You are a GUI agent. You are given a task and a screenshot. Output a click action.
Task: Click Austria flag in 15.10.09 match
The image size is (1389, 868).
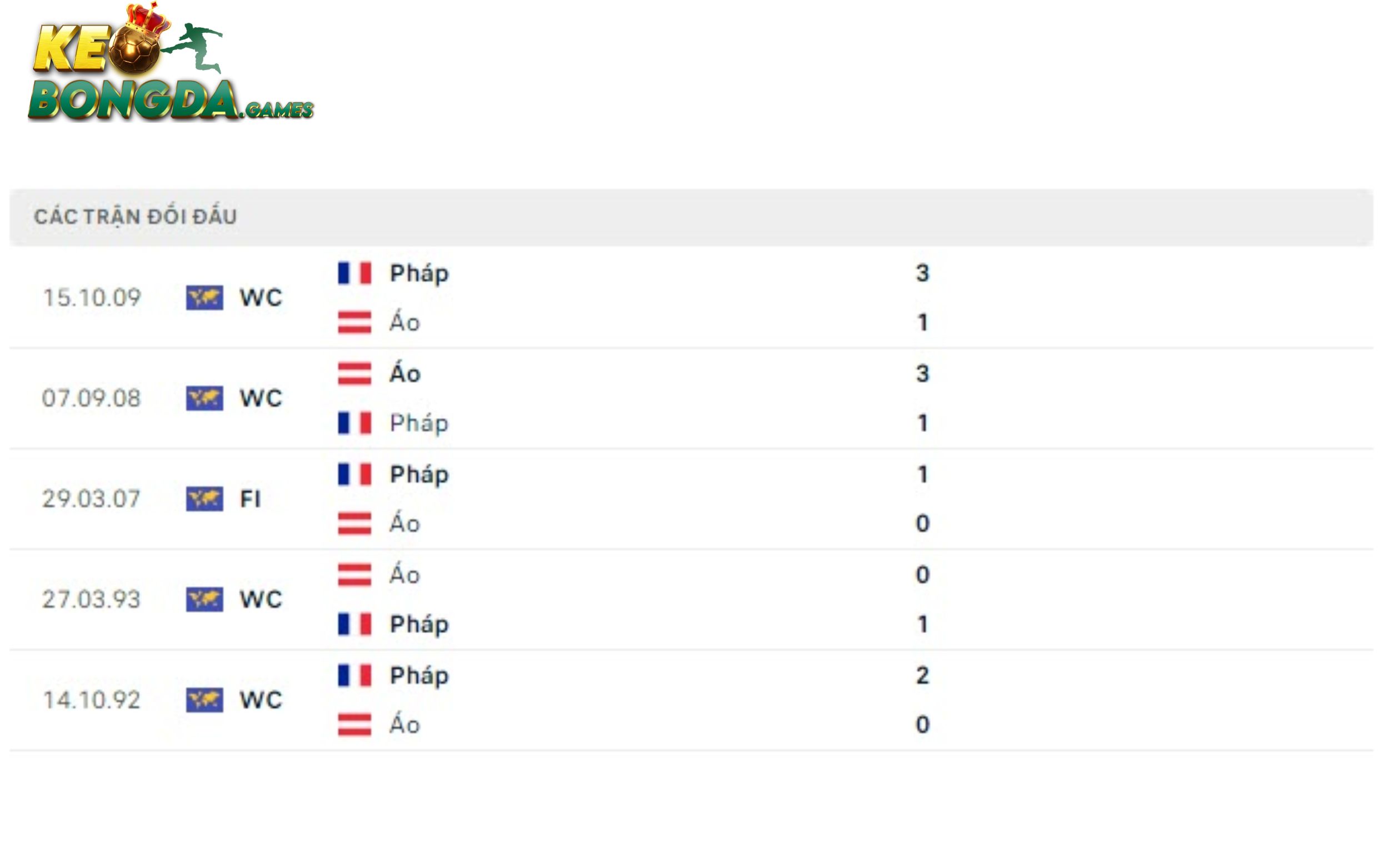coord(354,322)
